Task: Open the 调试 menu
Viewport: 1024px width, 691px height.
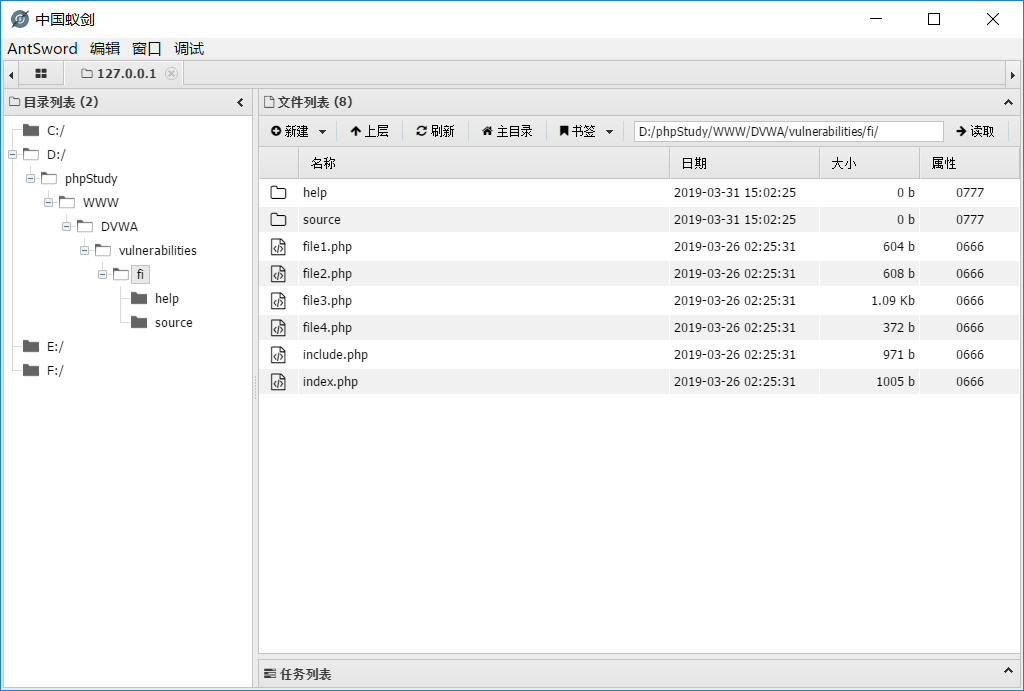Action: [x=189, y=48]
